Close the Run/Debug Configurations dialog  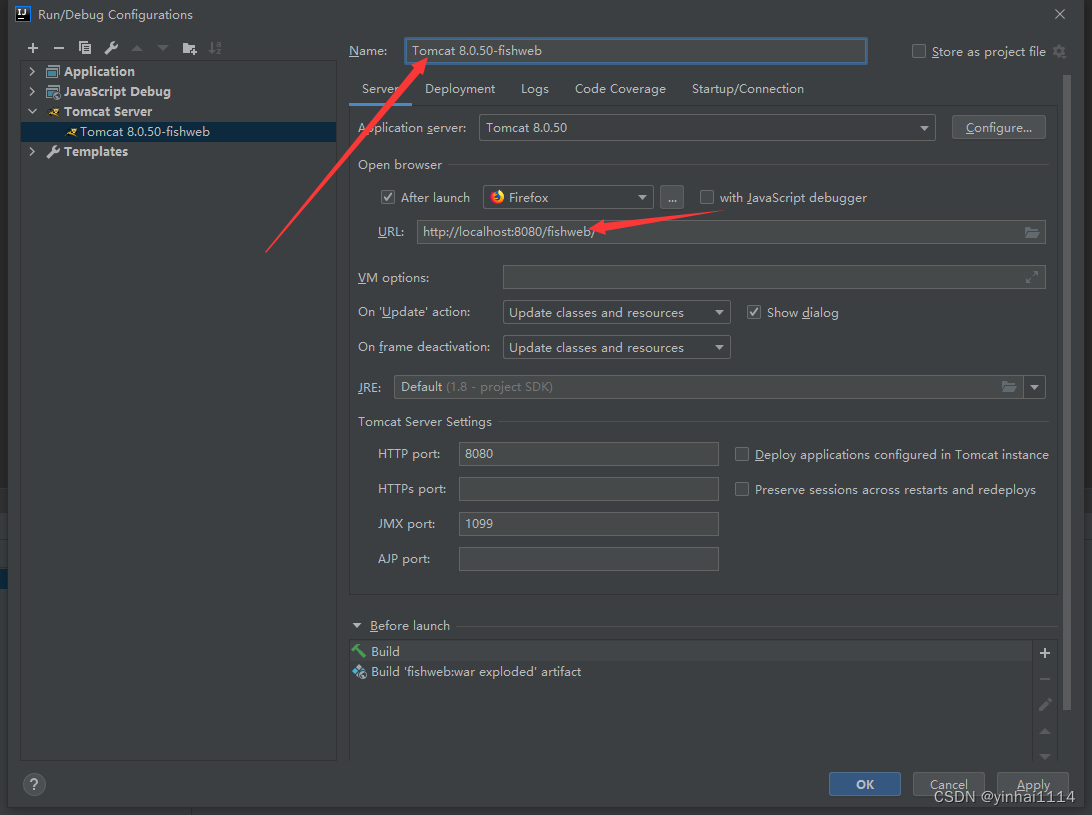click(1060, 14)
